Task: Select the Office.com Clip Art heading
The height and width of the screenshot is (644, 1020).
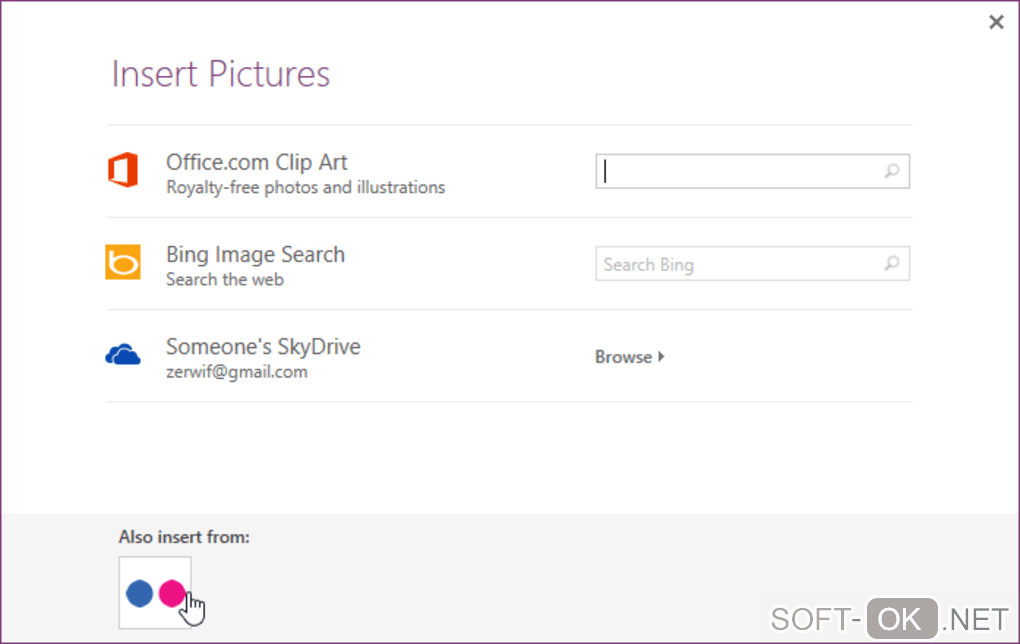Action: 257,162
